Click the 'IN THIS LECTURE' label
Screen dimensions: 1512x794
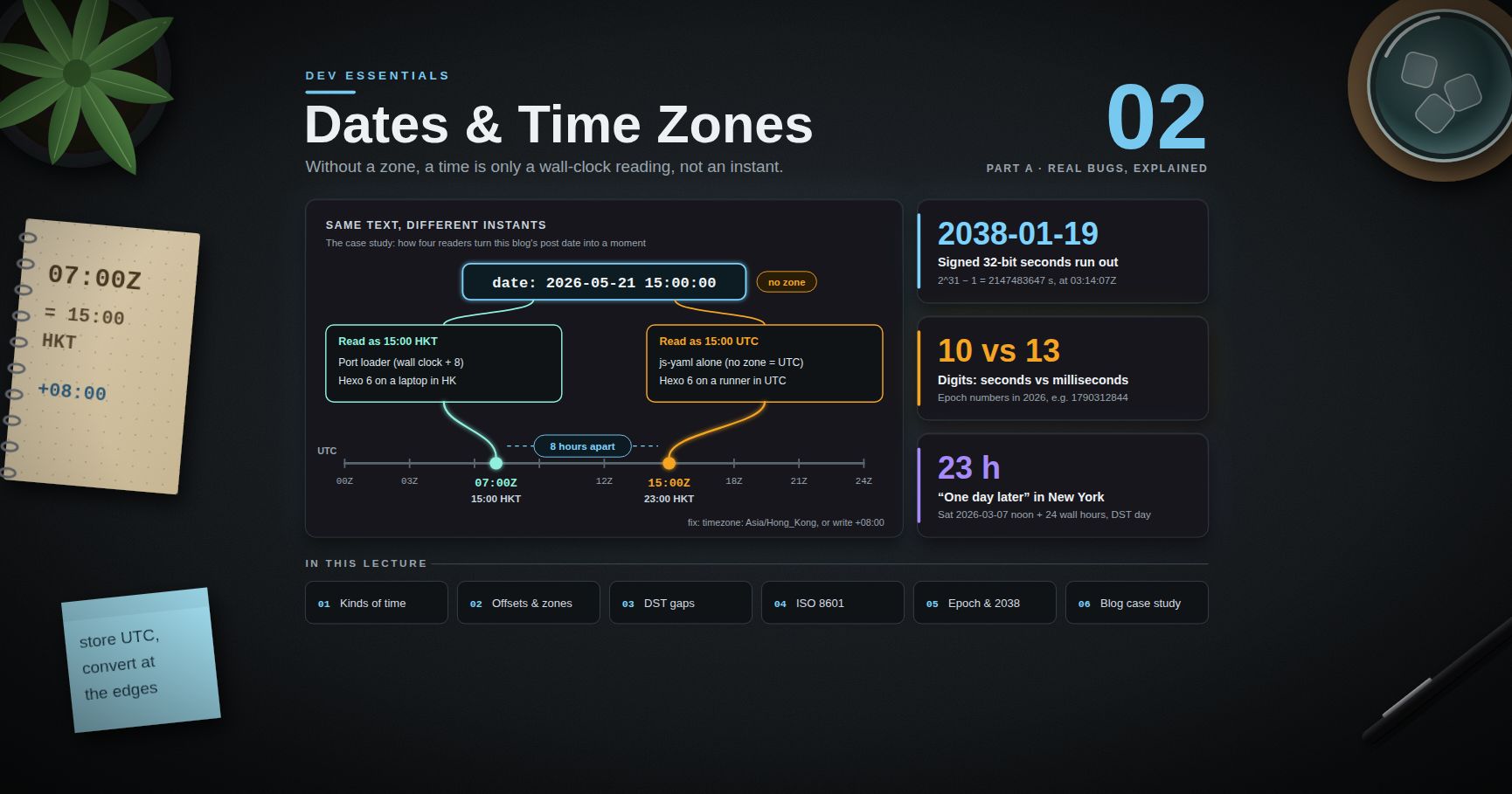pyautogui.click(x=366, y=563)
